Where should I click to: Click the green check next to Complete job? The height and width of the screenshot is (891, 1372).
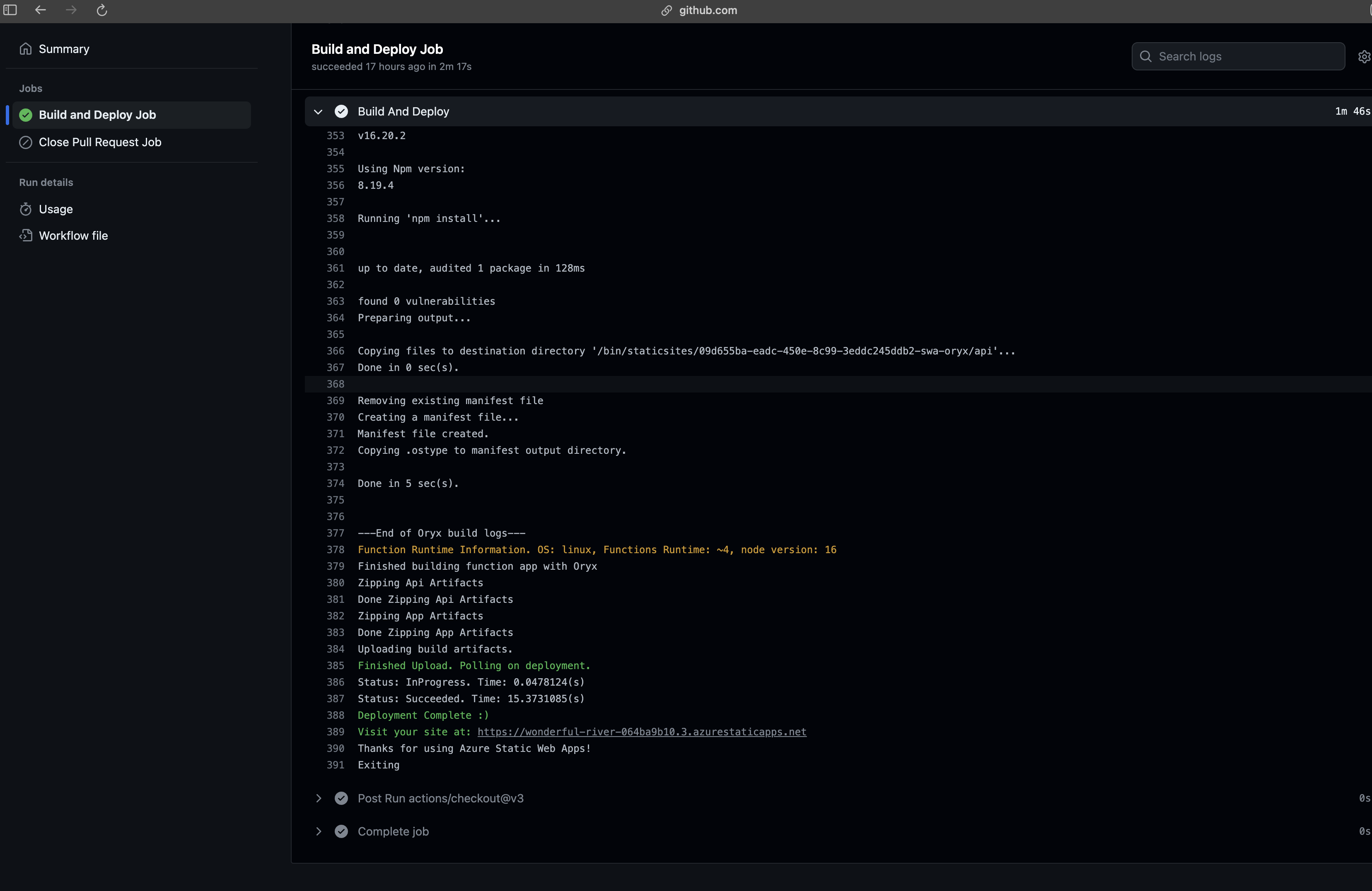point(341,831)
